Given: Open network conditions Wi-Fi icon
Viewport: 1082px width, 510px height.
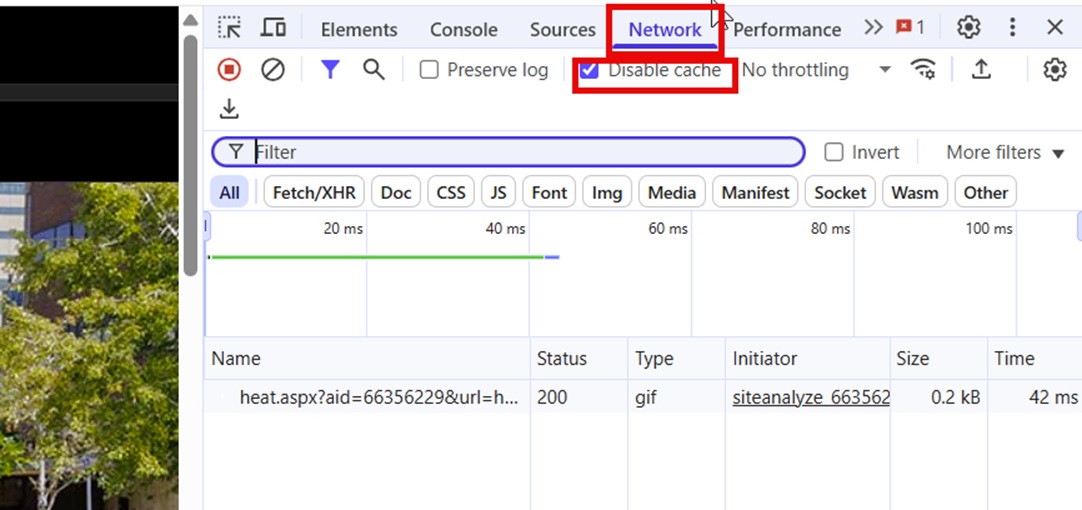Looking at the screenshot, I should pyautogui.click(x=923, y=69).
